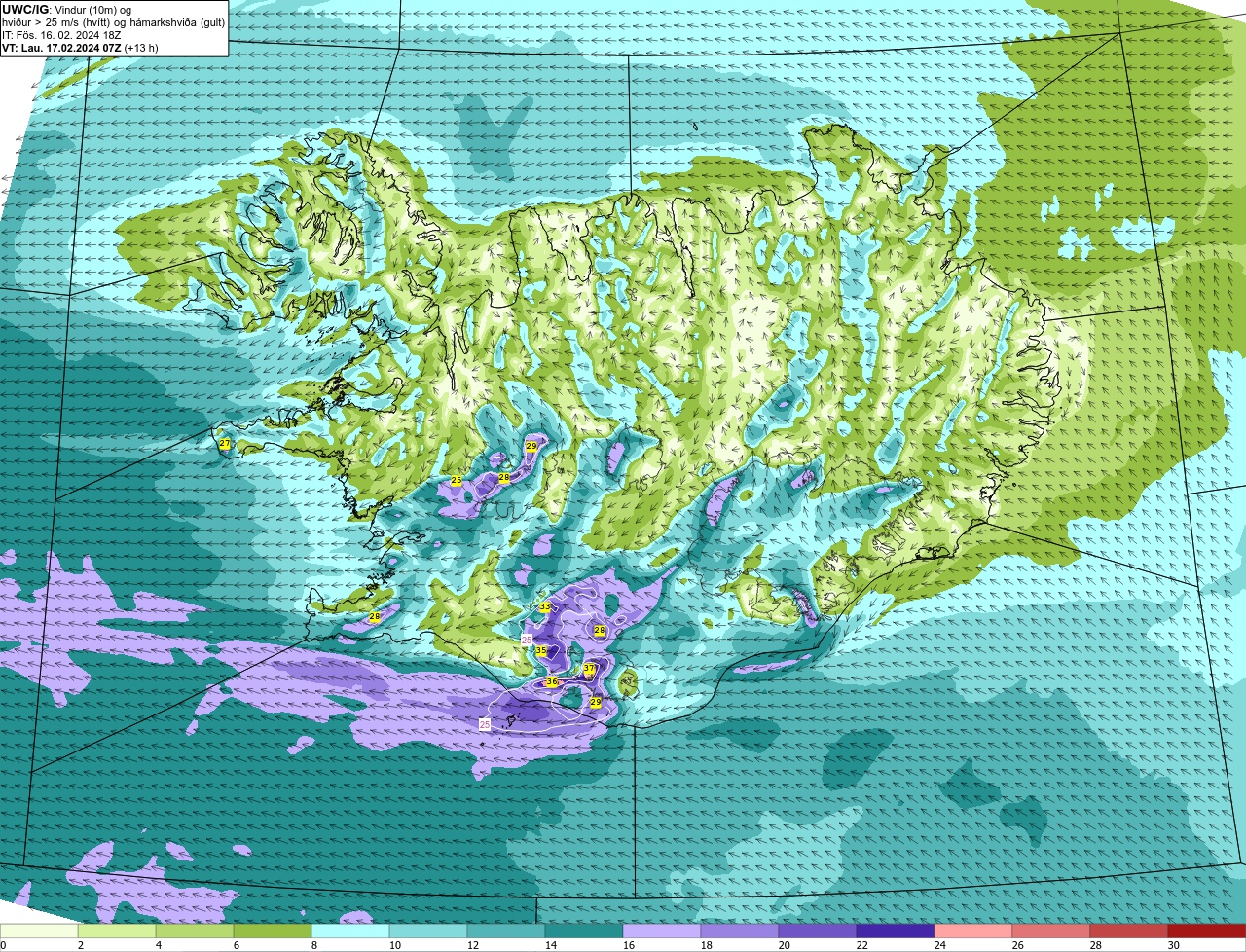Click the dark-red above-30 m/s legend swatch

click(x=1207, y=931)
